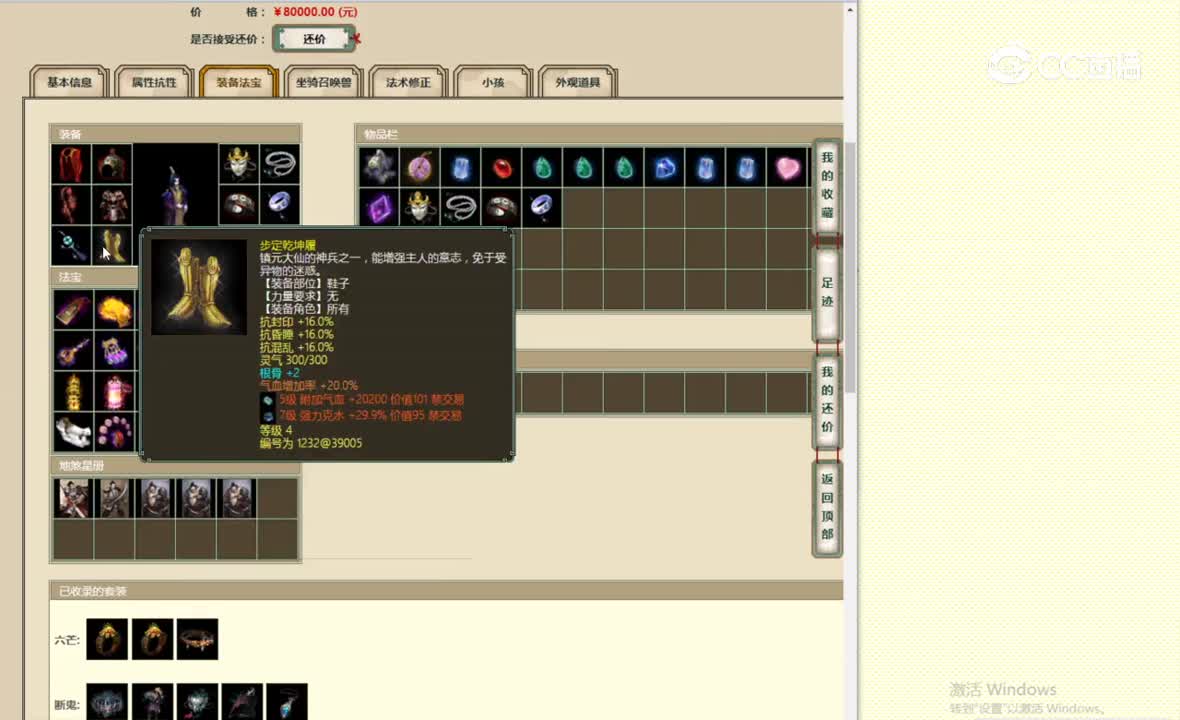
Task: Select the purple diamond gem in 物品栏
Action: pyautogui.click(x=379, y=208)
